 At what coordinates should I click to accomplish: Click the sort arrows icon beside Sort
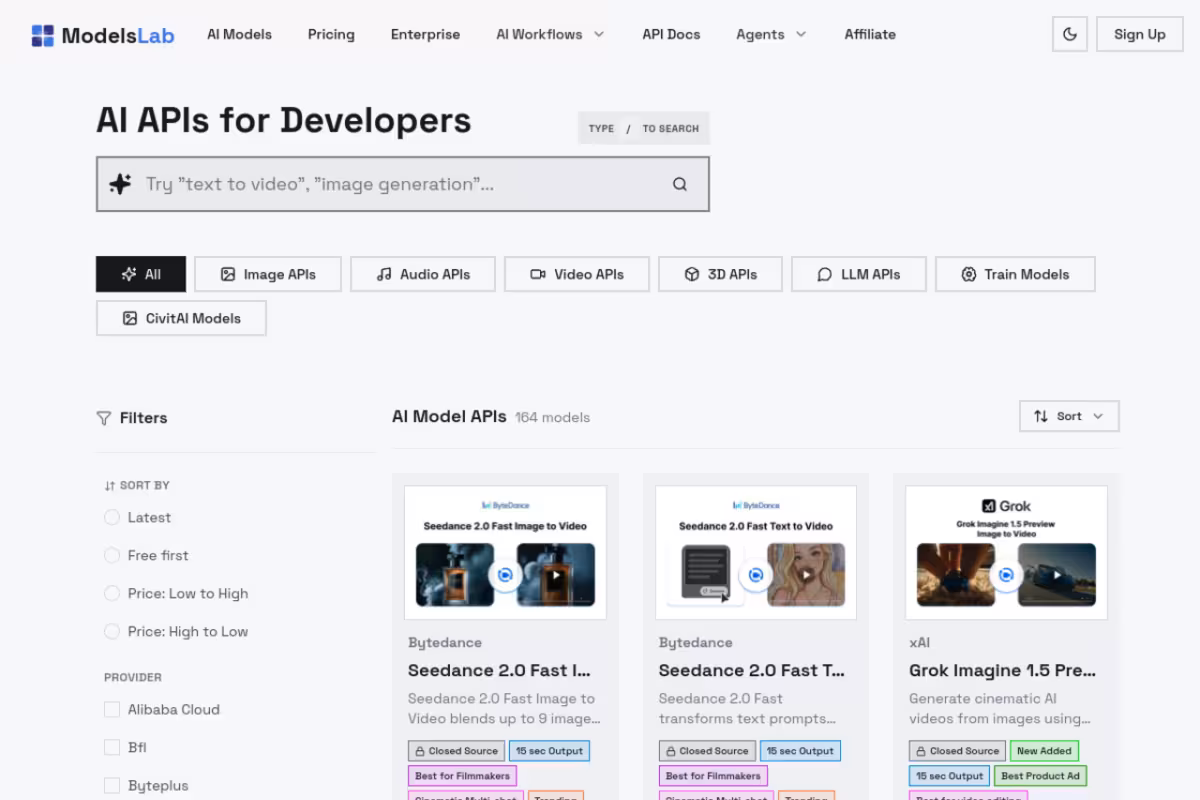[1041, 416]
